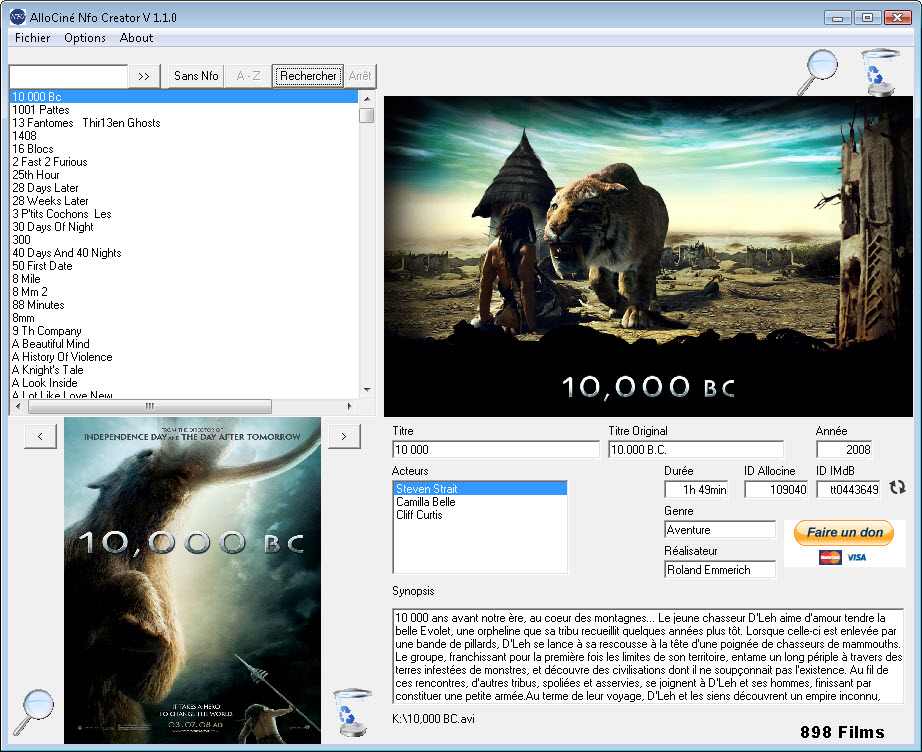The image size is (922, 752).
Task: Click the magnifier icon above the fanart image
Action: tap(817, 72)
